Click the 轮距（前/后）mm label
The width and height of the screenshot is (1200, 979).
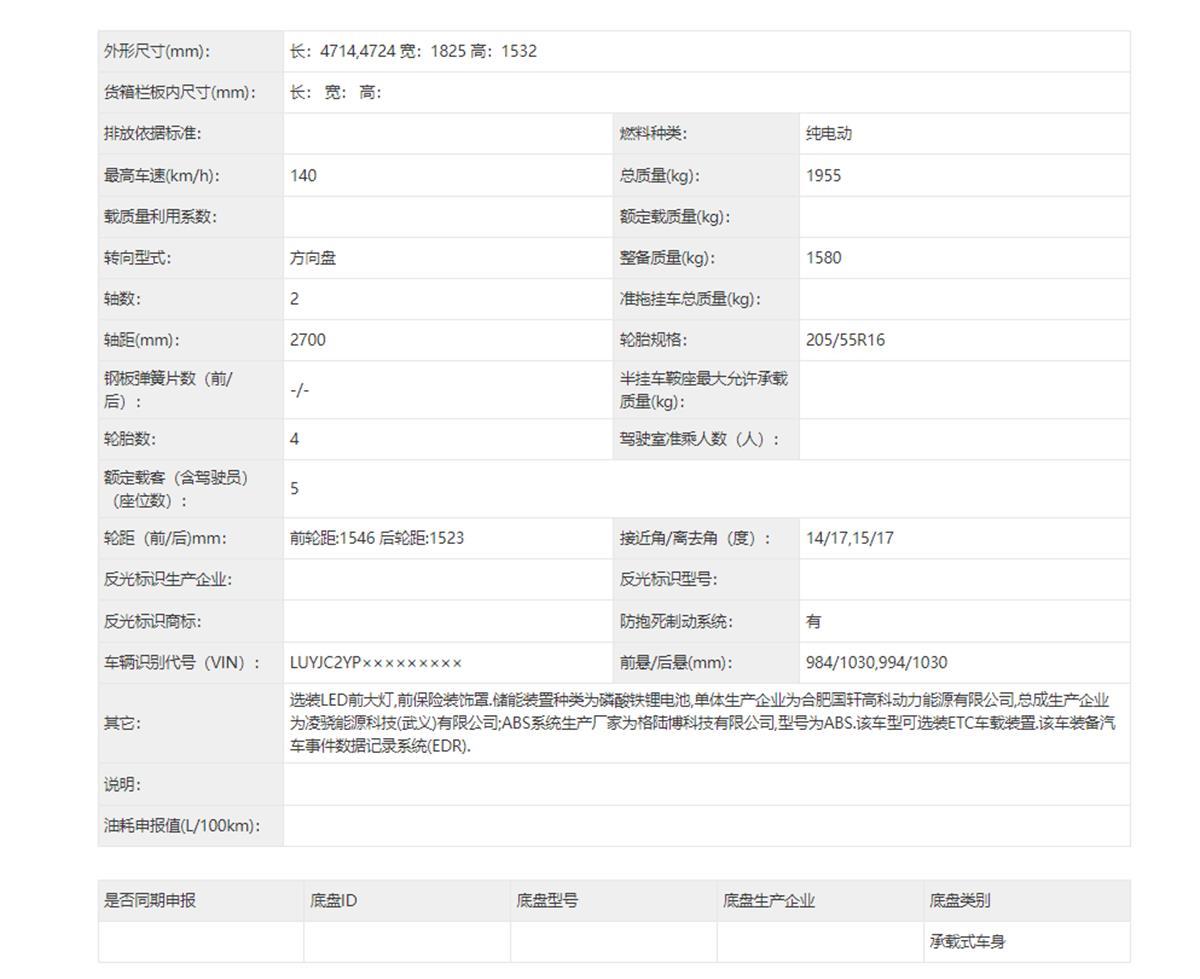165,538
